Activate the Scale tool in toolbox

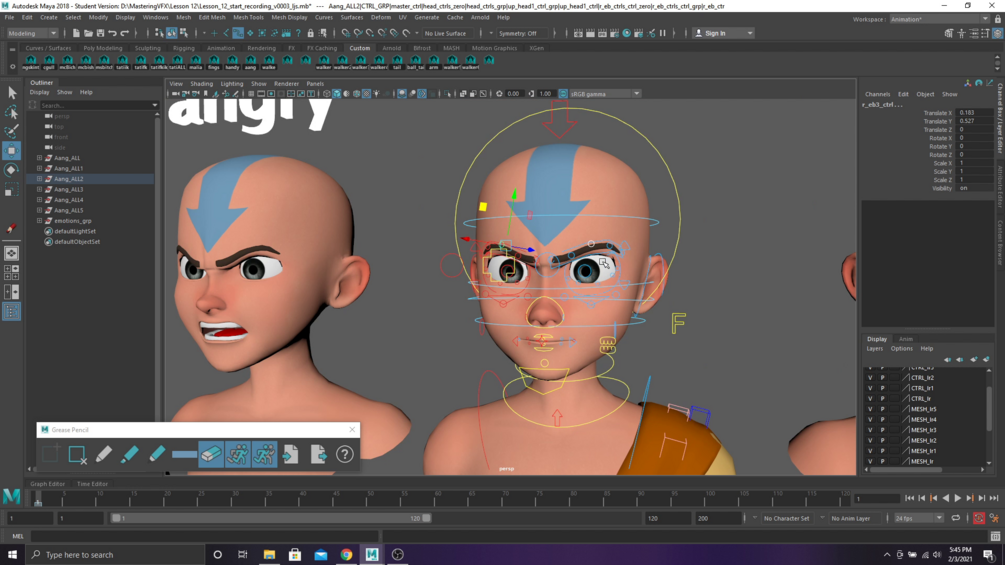[12, 190]
